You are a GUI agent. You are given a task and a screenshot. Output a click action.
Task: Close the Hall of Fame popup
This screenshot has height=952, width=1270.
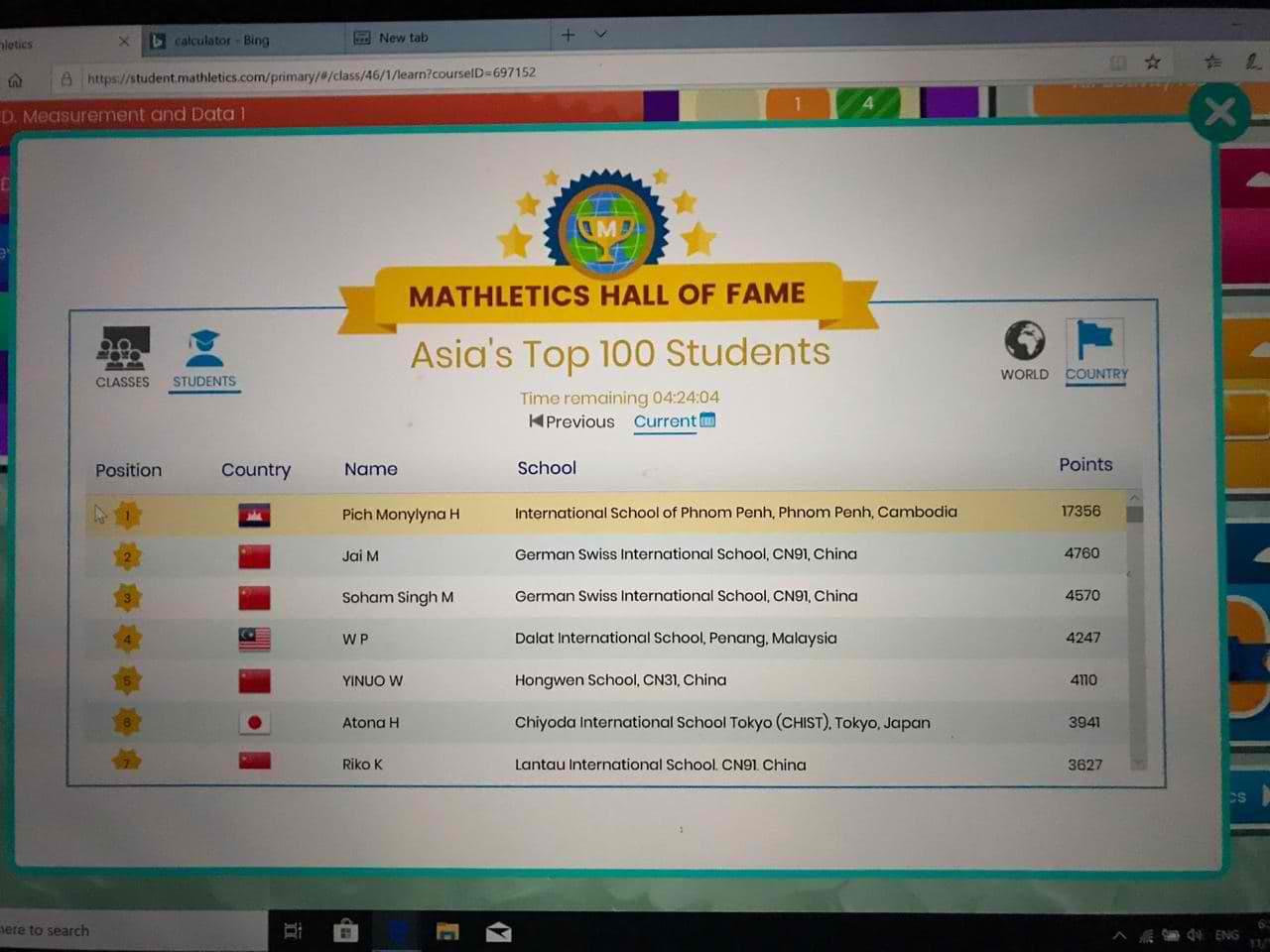click(1219, 112)
